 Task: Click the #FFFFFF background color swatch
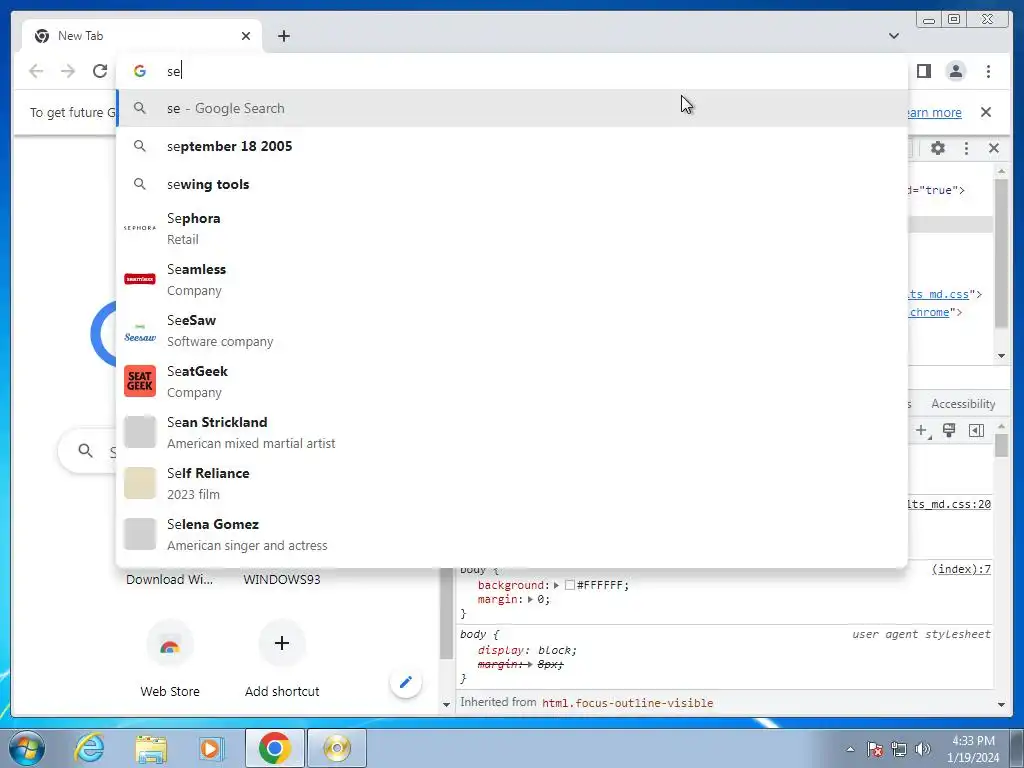click(x=569, y=585)
